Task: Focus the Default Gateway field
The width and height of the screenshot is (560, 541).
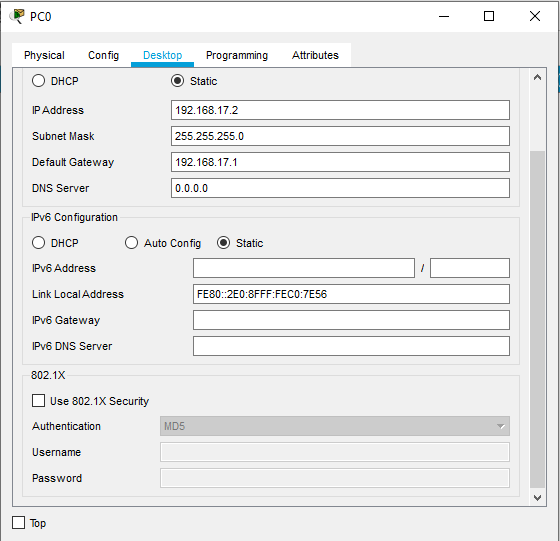Action: click(x=340, y=162)
